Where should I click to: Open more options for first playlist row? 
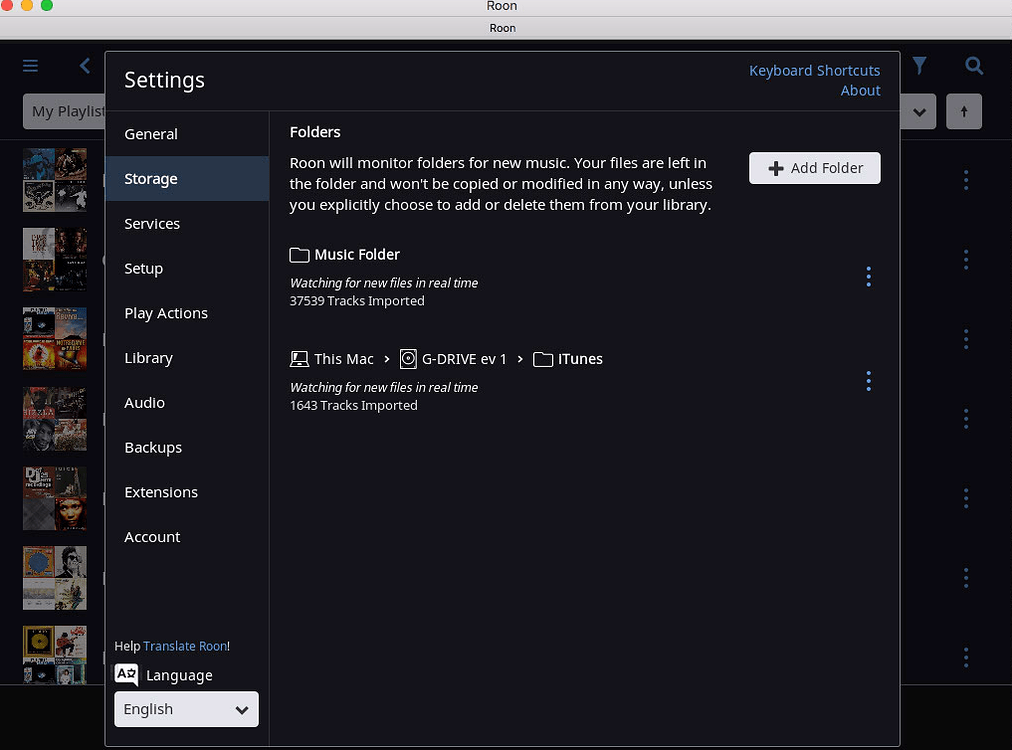[x=966, y=180]
